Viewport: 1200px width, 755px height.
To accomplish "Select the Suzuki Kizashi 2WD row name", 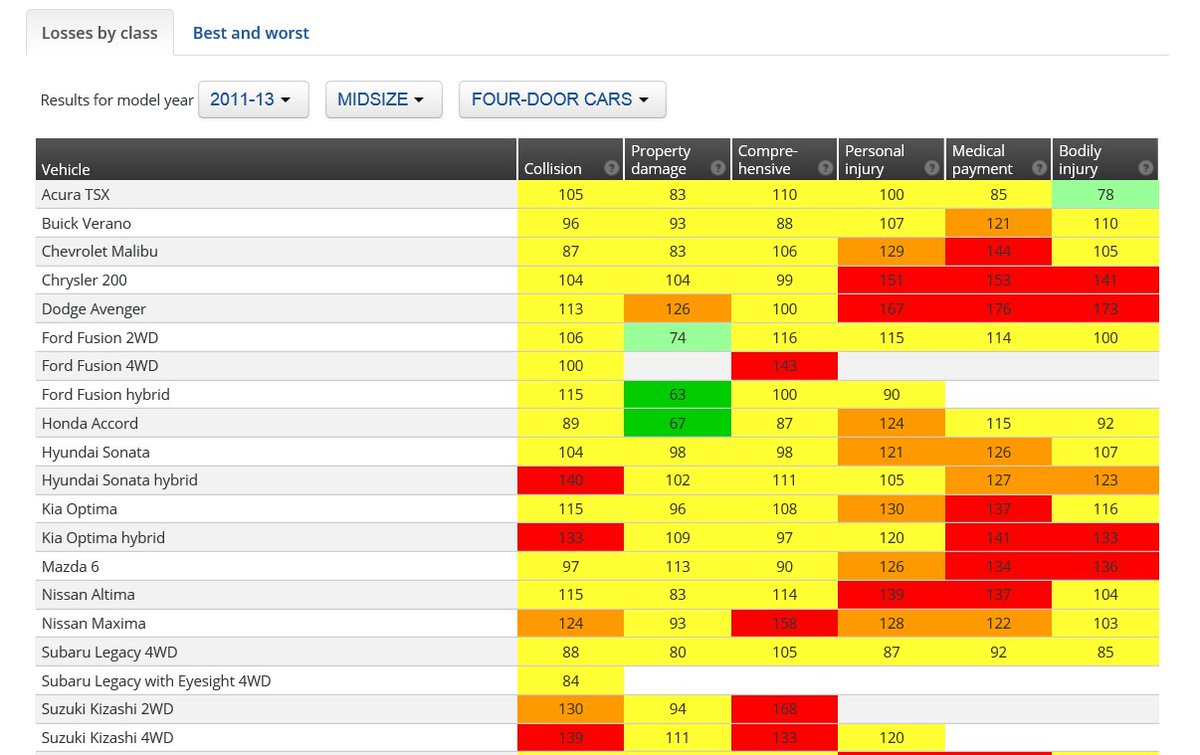I will point(108,709).
